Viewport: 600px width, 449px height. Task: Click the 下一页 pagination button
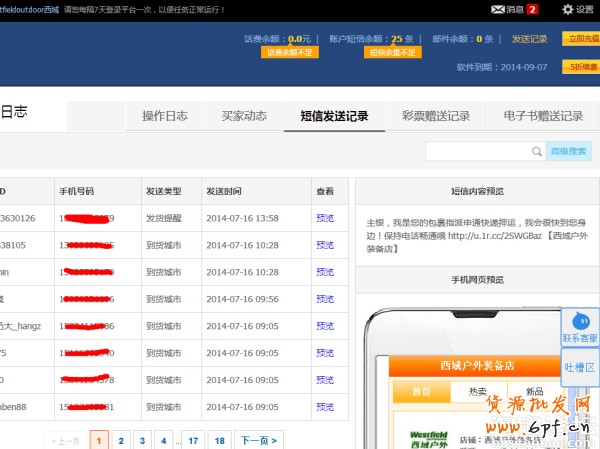coord(259,440)
